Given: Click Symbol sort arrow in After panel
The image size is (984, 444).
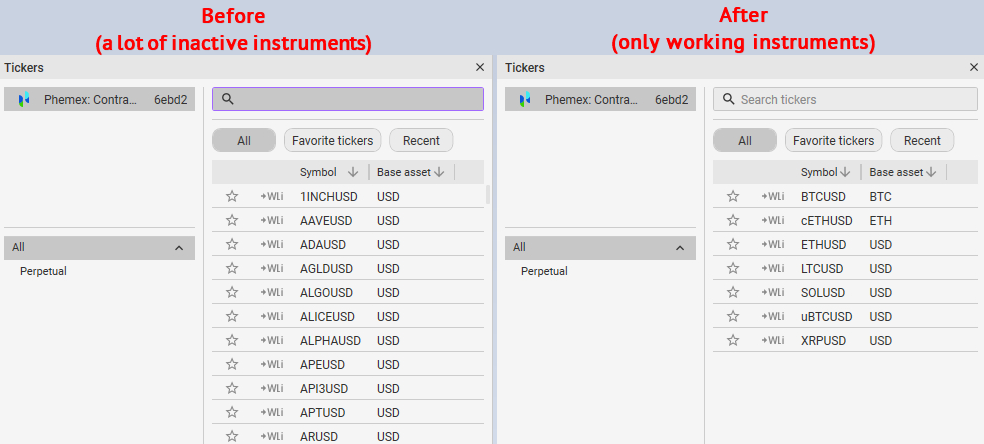Looking at the screenshot, I should [x=845, y=172].
